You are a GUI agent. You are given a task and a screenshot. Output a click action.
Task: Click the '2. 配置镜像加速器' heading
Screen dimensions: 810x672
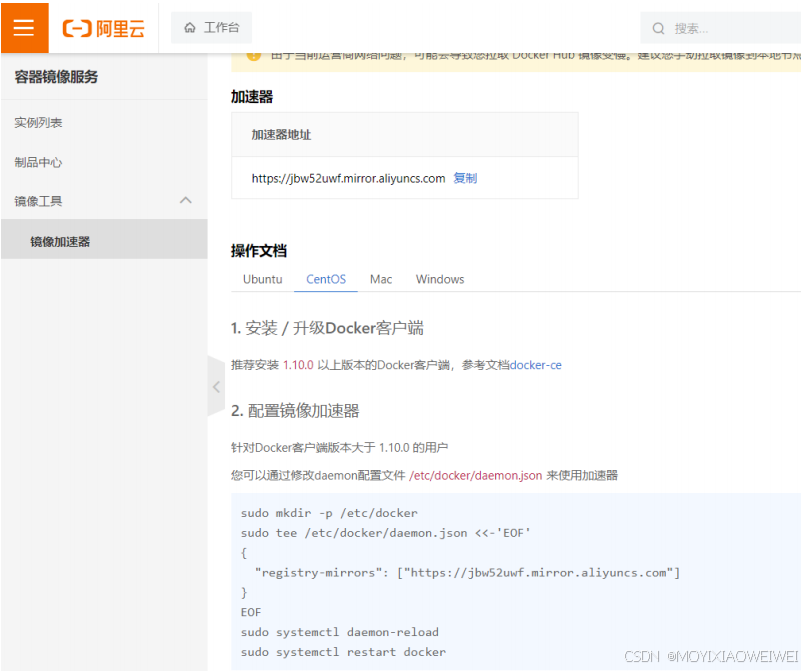(295, 411)
